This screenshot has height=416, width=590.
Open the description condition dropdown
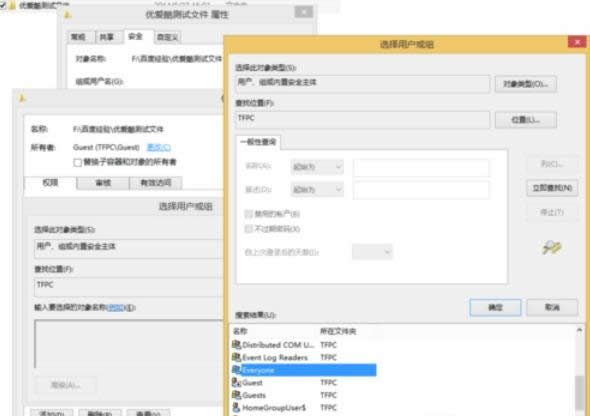click(317, 189)
